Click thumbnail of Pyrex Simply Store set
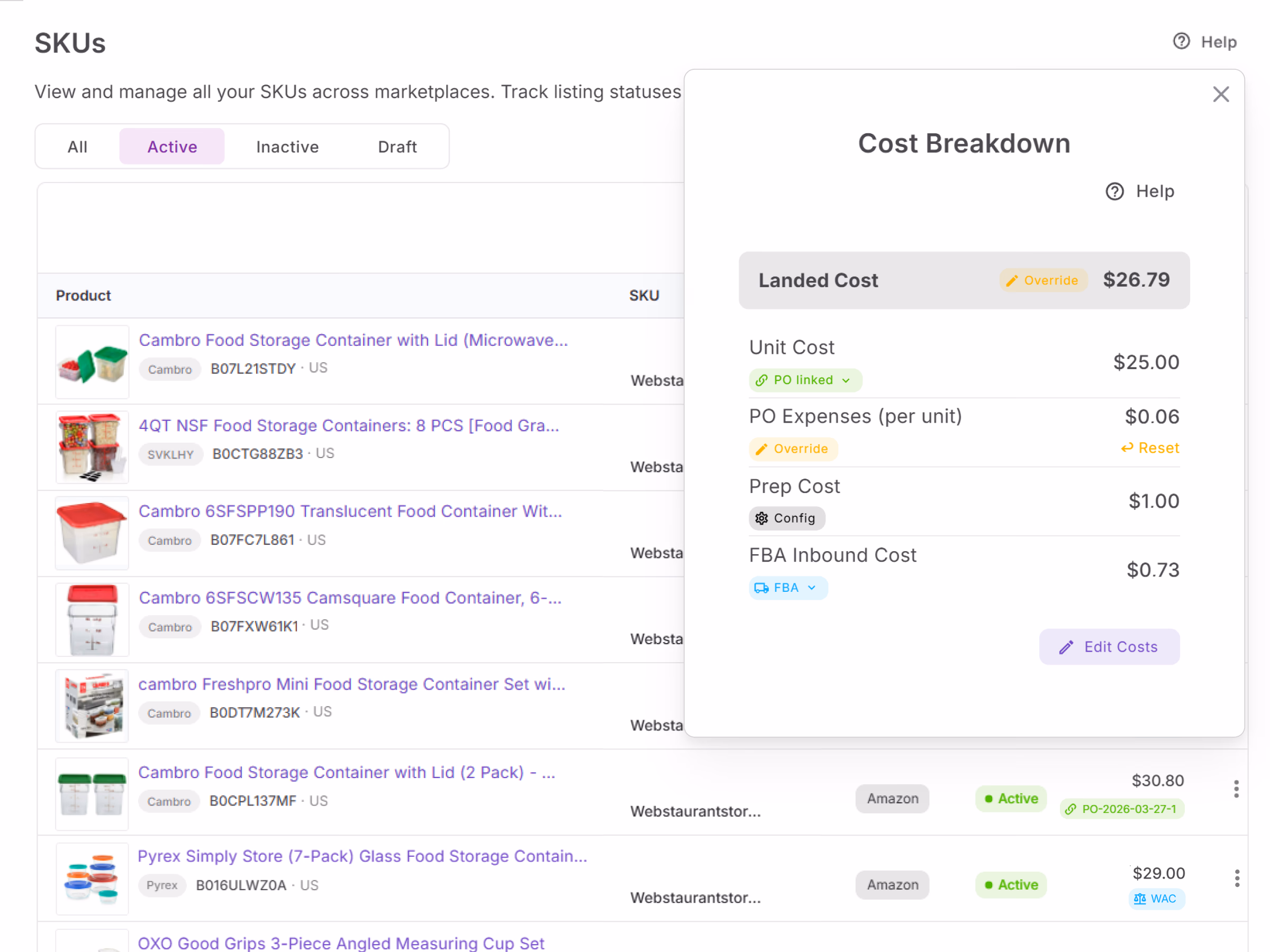This screenshot has height=952, width=1270. tap(92, 878)
